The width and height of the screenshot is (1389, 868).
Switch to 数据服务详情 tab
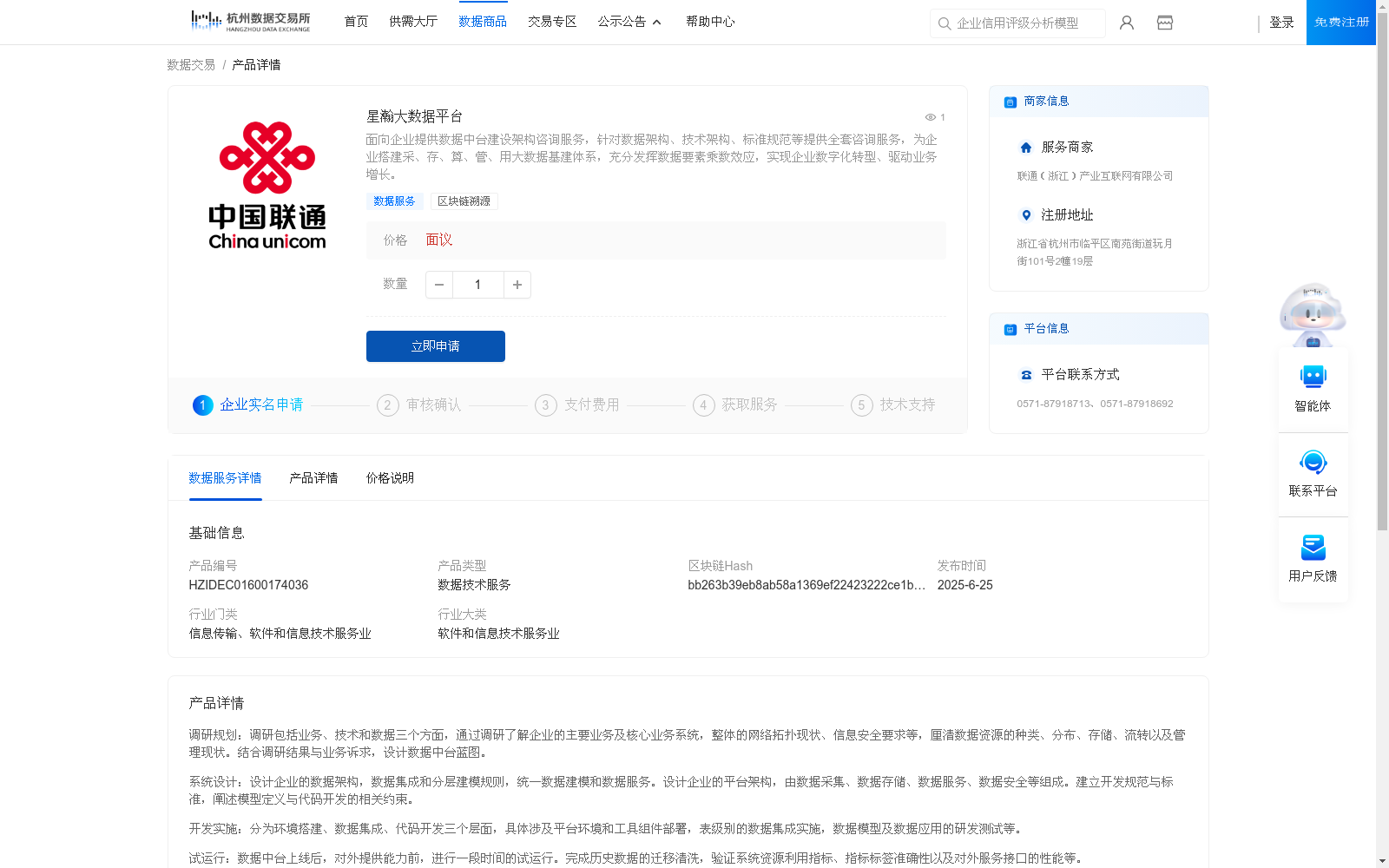pyautogui.click(x=225, y=478)
